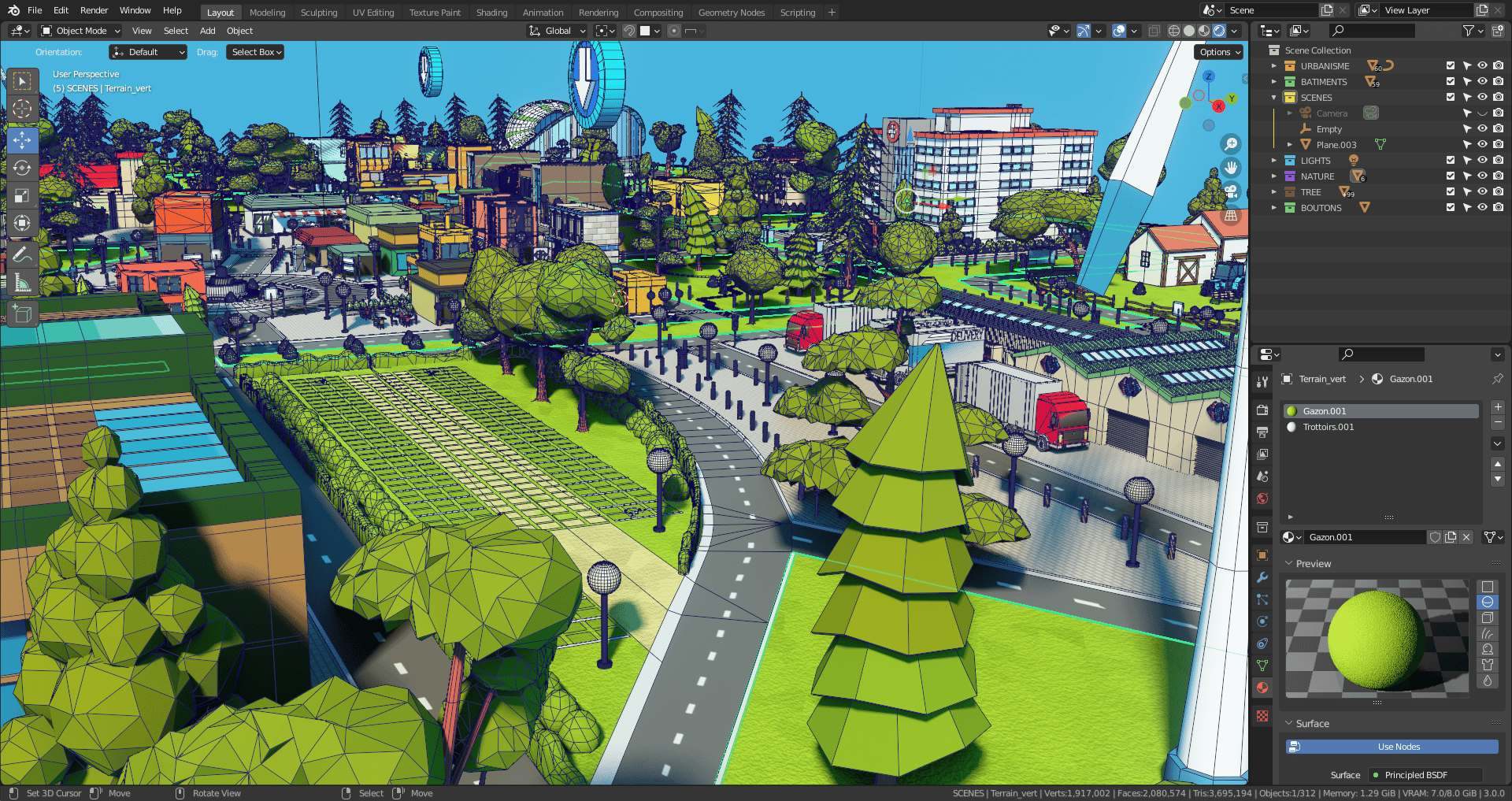1512x801 pixels.
Task: Hide the NATURE collection in viewport
Action: 1482,176
